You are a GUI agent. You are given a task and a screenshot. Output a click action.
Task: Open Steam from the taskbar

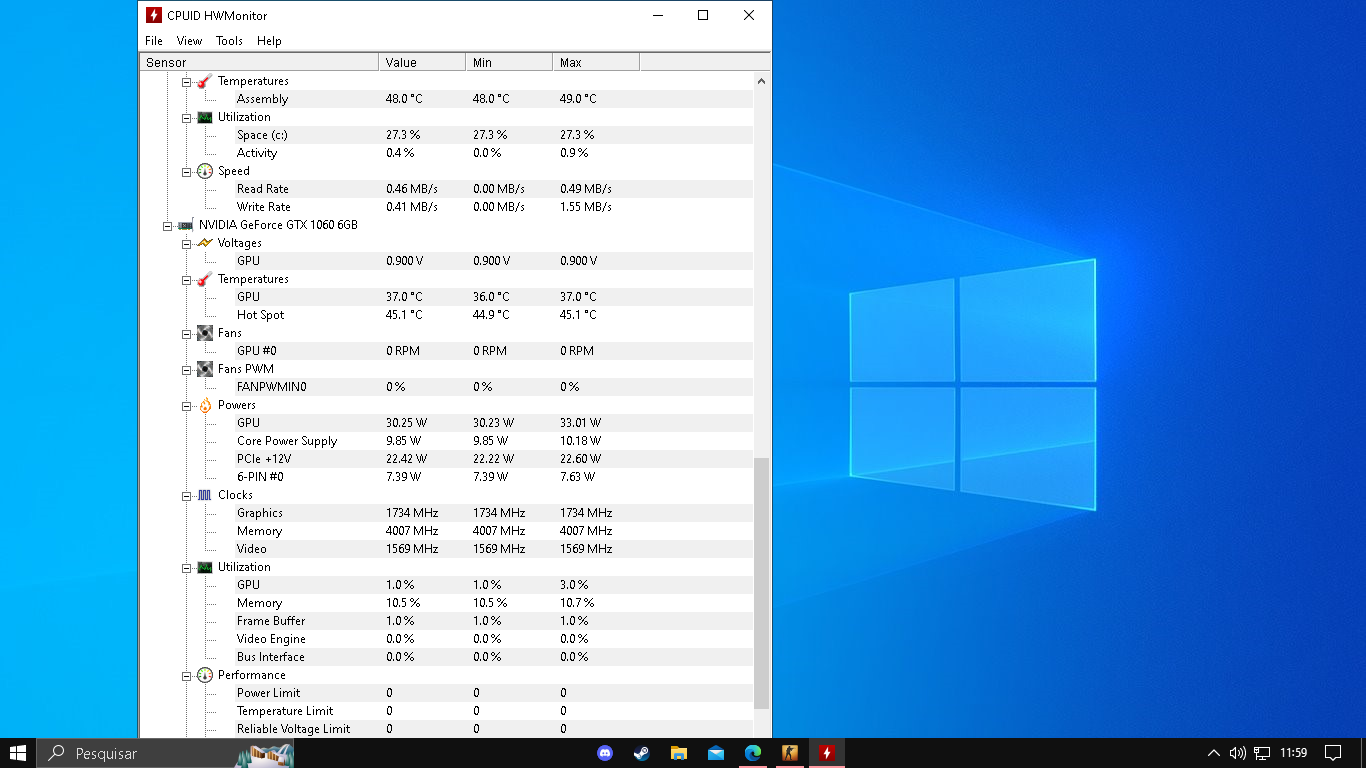[642, 753]
